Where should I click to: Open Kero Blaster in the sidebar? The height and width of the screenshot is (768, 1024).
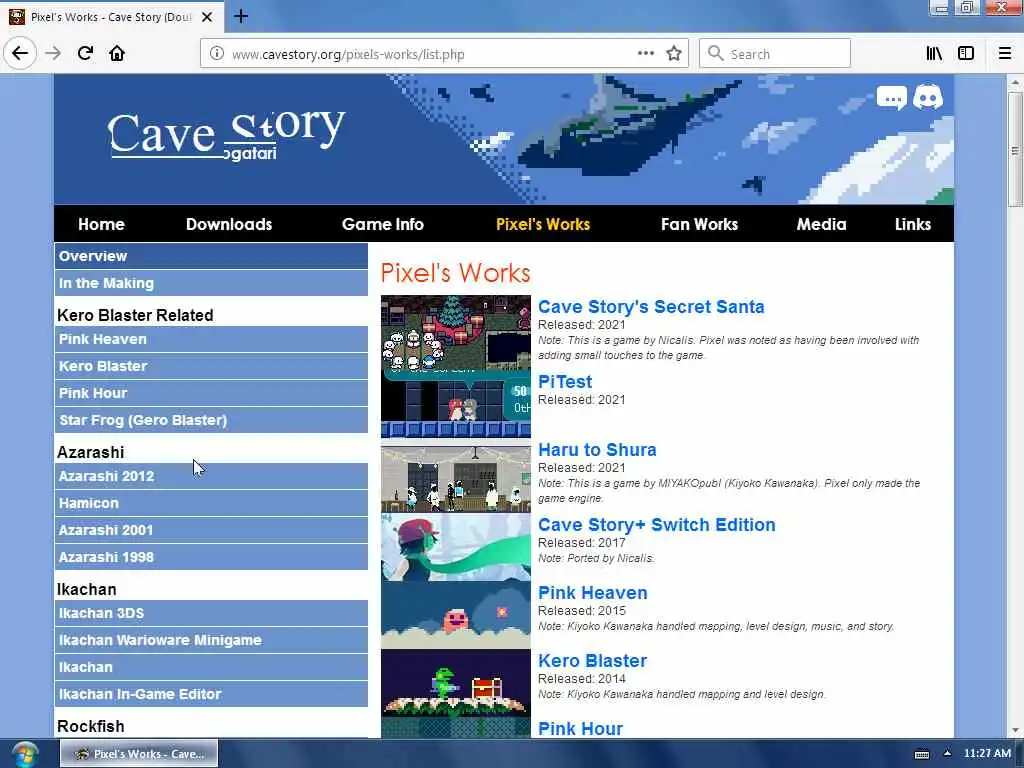click(x=211, y=366)
